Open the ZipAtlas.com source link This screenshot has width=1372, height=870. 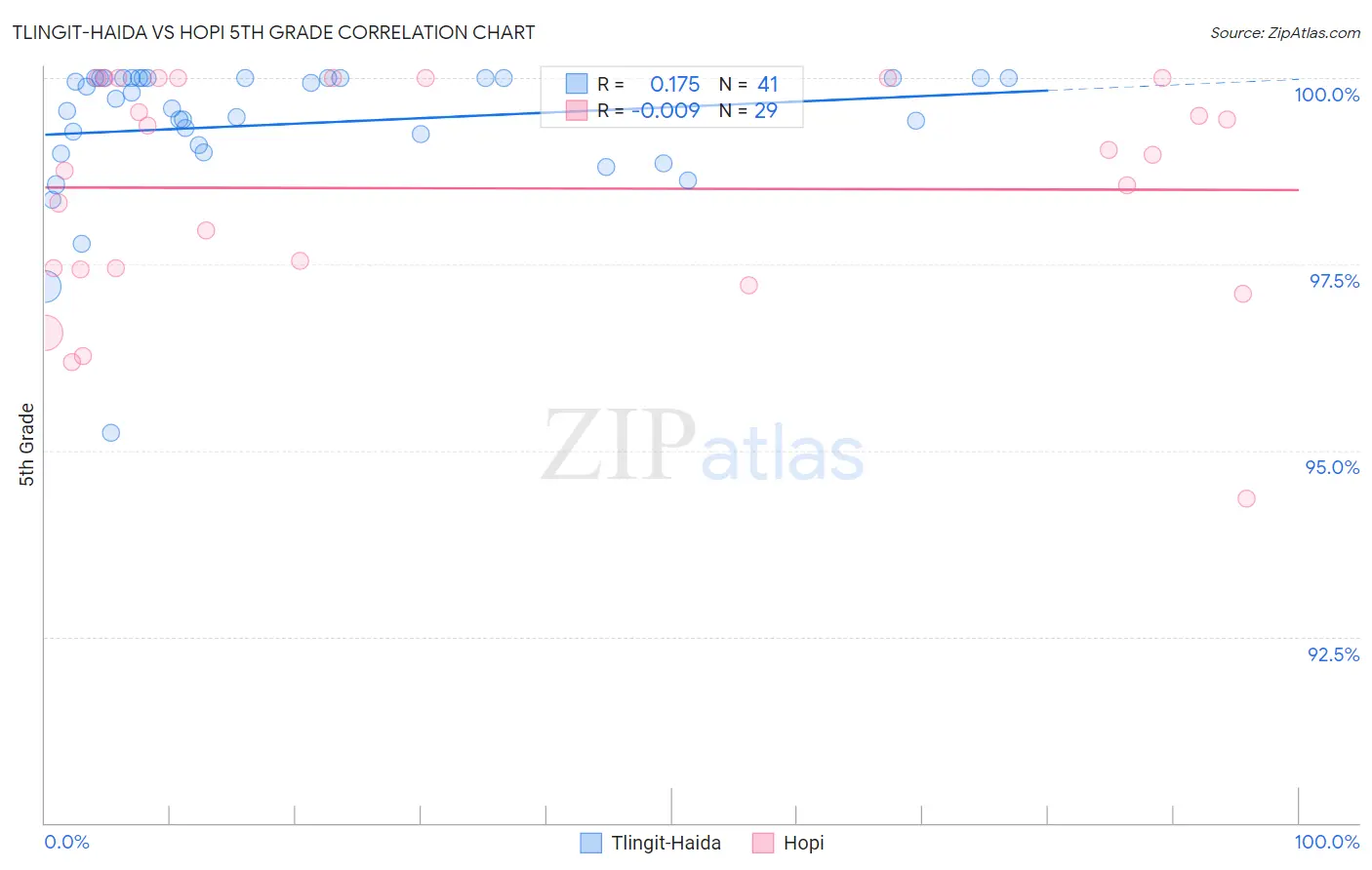tap(1285, 32)
